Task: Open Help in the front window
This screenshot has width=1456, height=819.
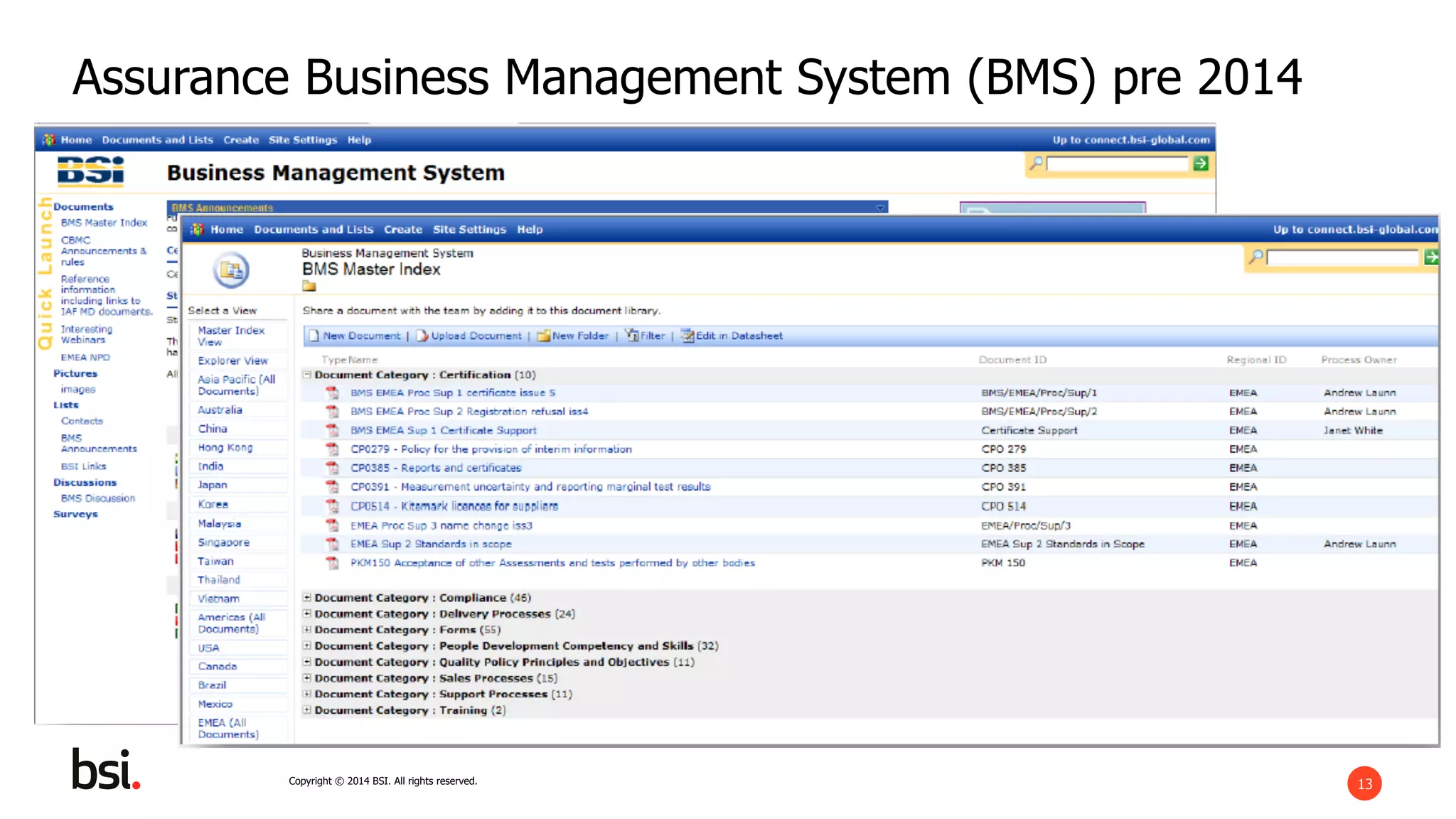Action: click(x=530, y=230)
